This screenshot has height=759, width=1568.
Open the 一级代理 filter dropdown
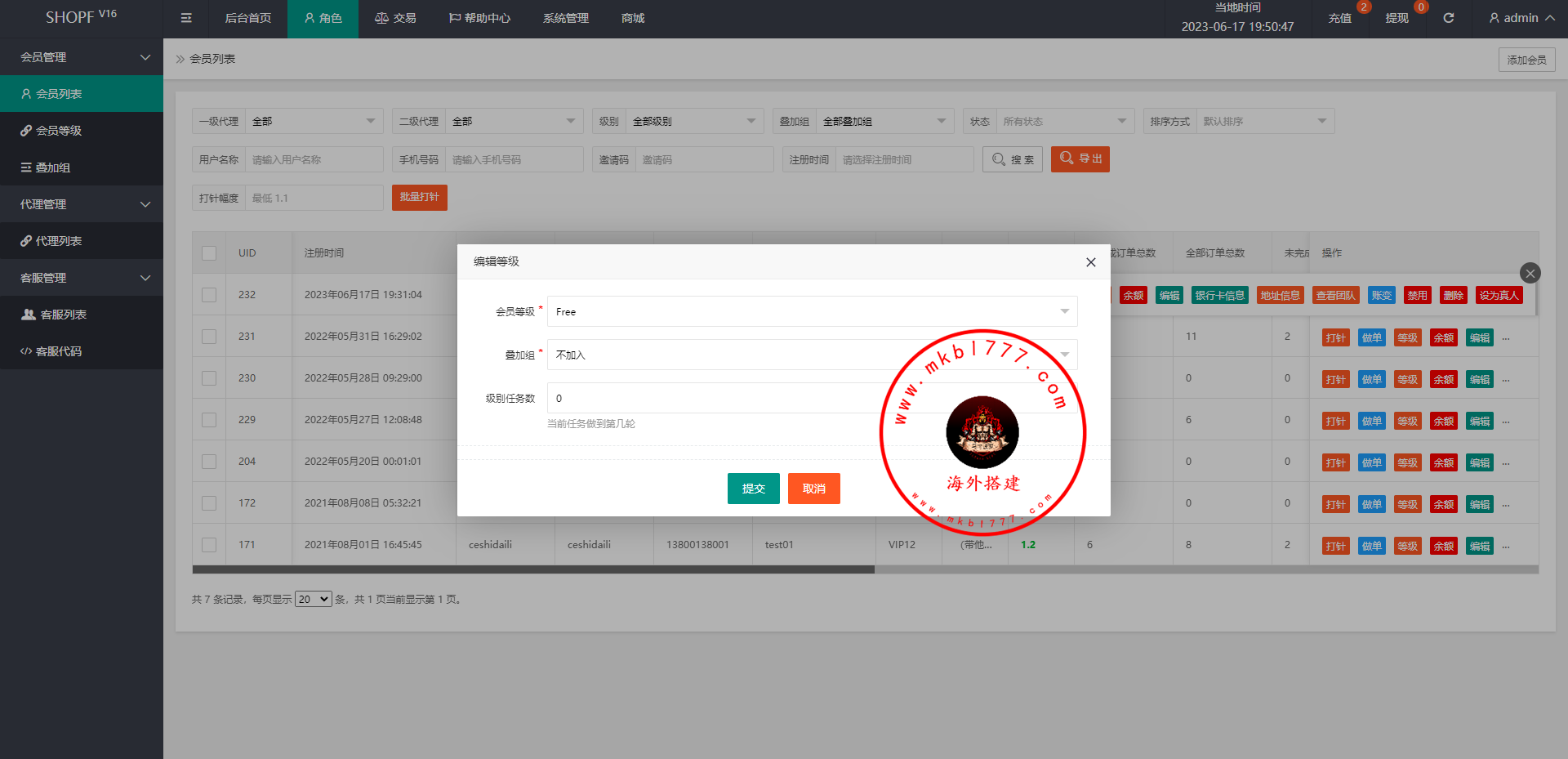tap(314, 121)
